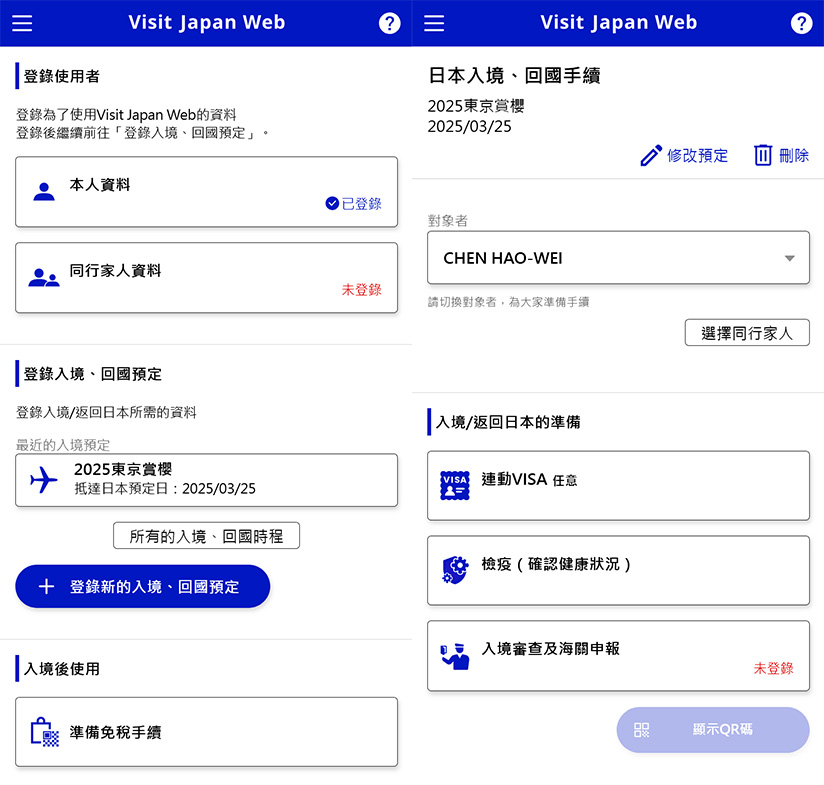The height and width of the screenshot is (785, 824).
Task: Click the 最近的入境預定 label
Action: (63, 446)
